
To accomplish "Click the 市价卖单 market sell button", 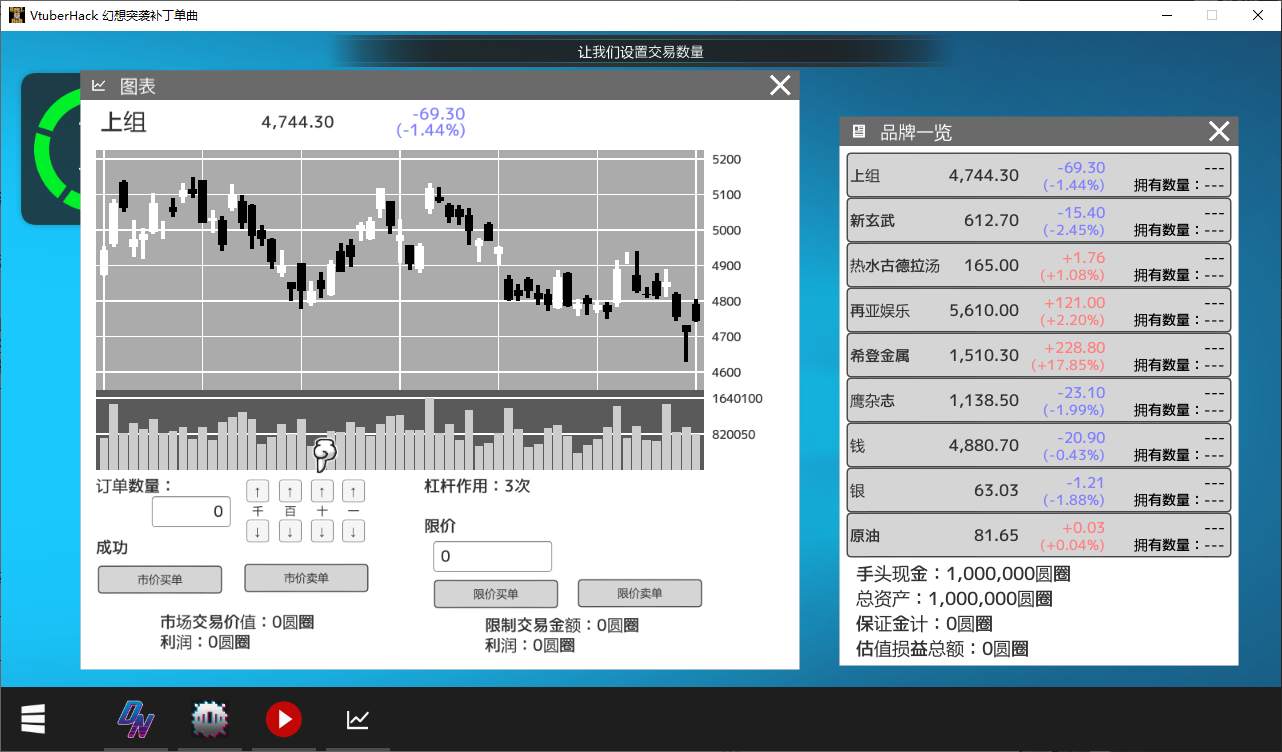I will [x=306, y=578].
